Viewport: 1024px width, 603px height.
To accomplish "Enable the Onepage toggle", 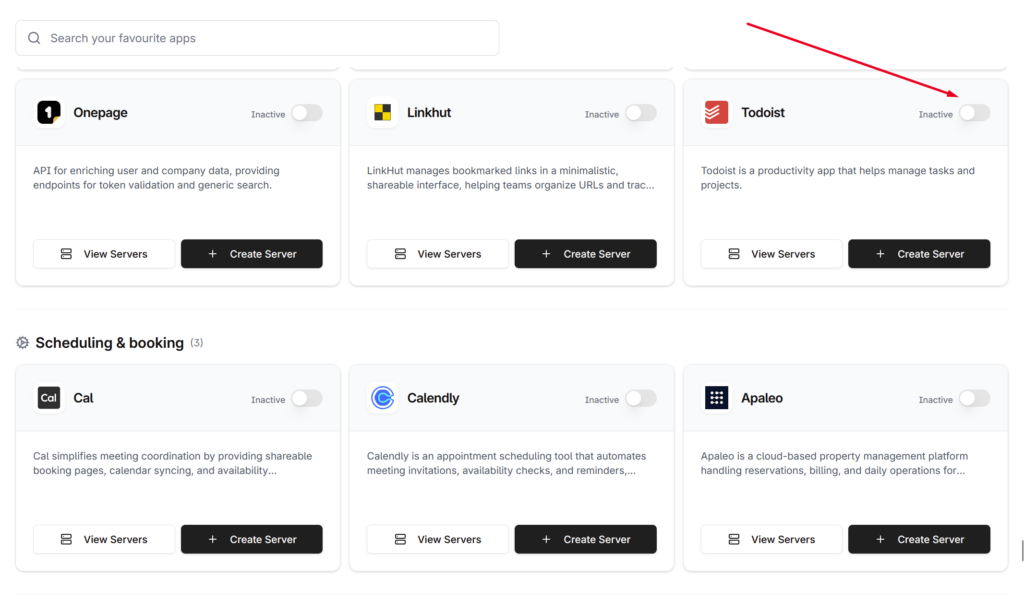I will click(x=307, y=113).
